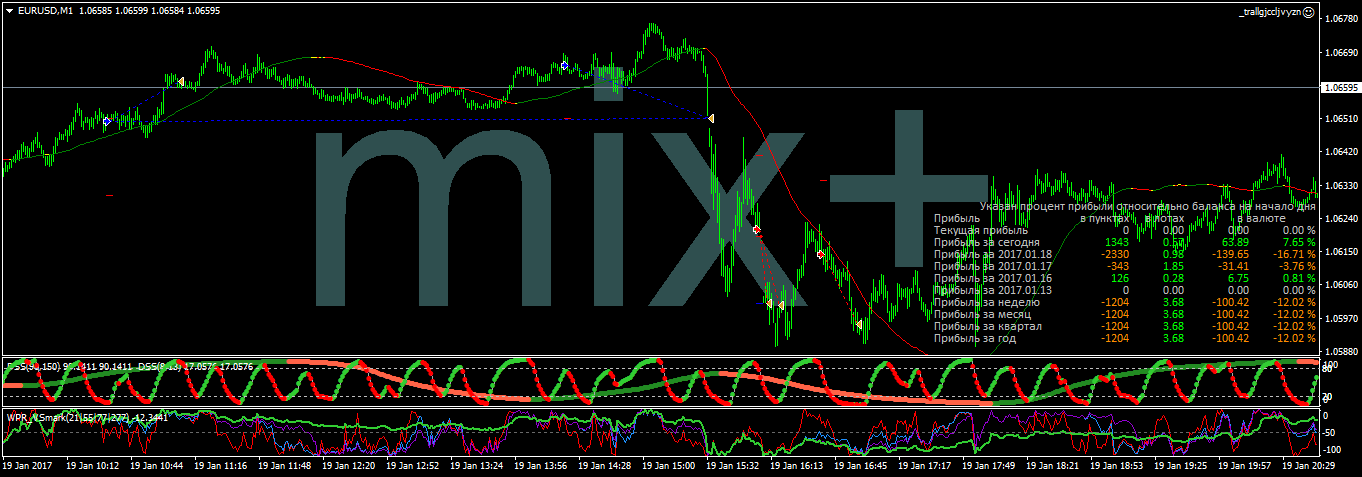1362x477 pixels.
Task: Click the '19 Jan 2017' time axis label
Action: pyautogui.click(x=28, y=466)
